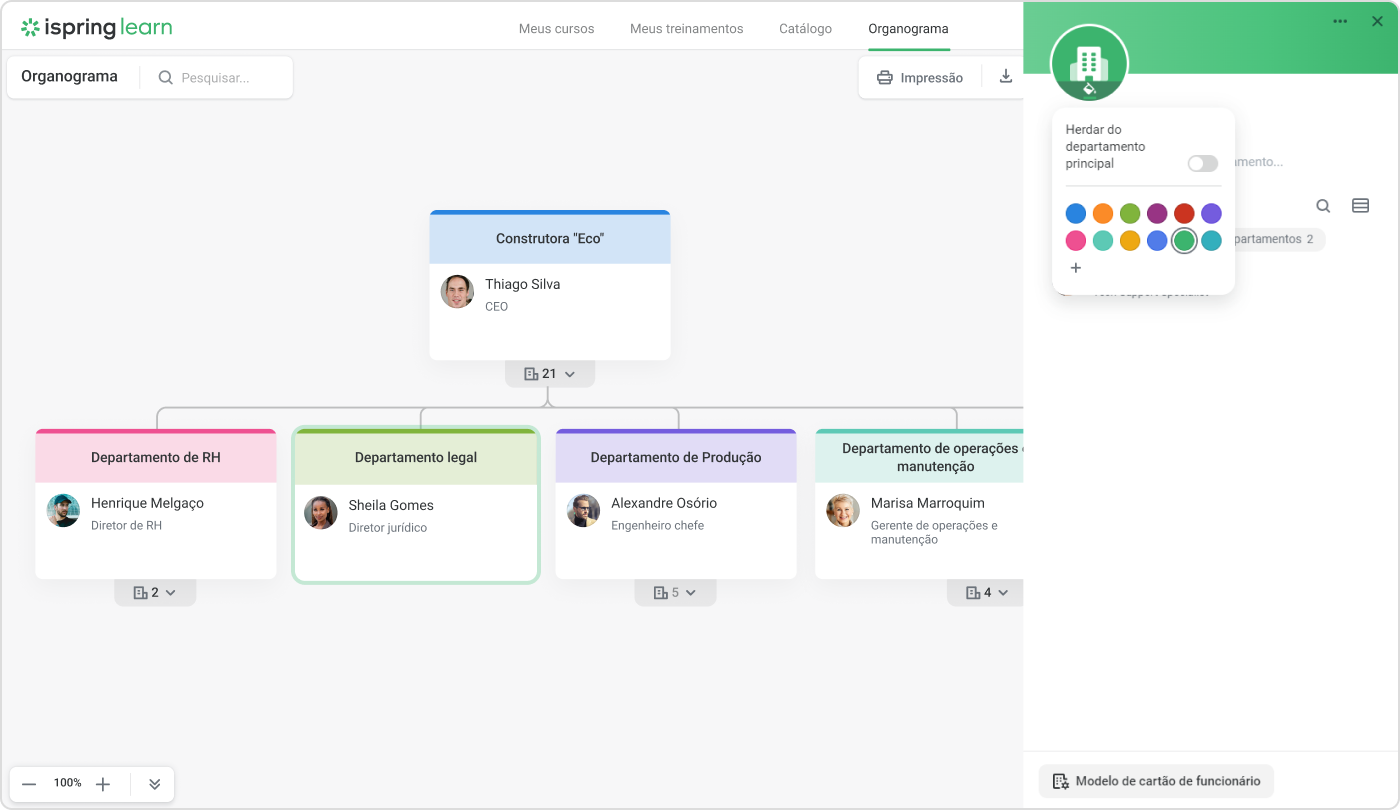Screen dimensions: 1400x810
Task: Click the Construtora "Eco" card header
Action: point(550,238)
